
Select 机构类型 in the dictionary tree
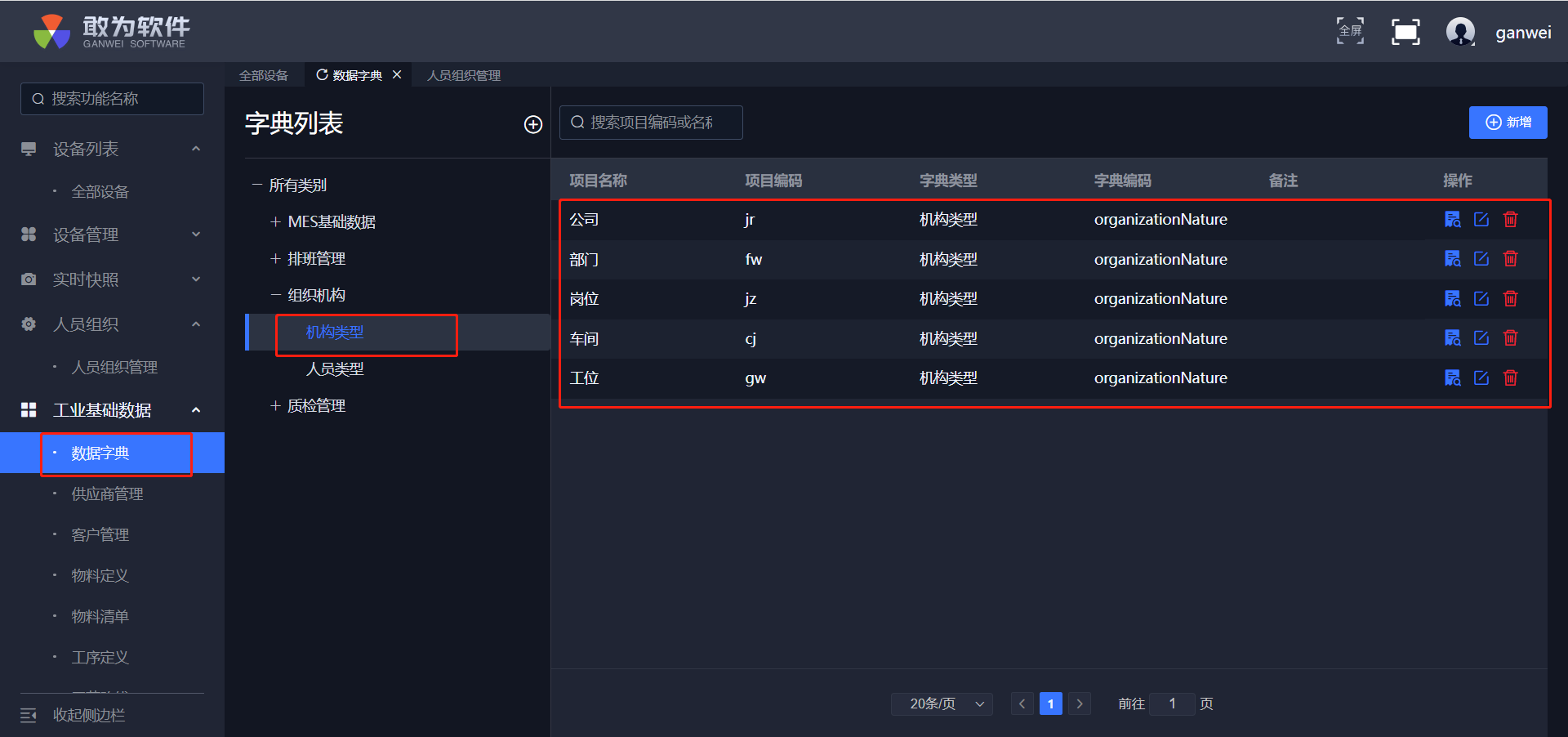coord(335,333)
